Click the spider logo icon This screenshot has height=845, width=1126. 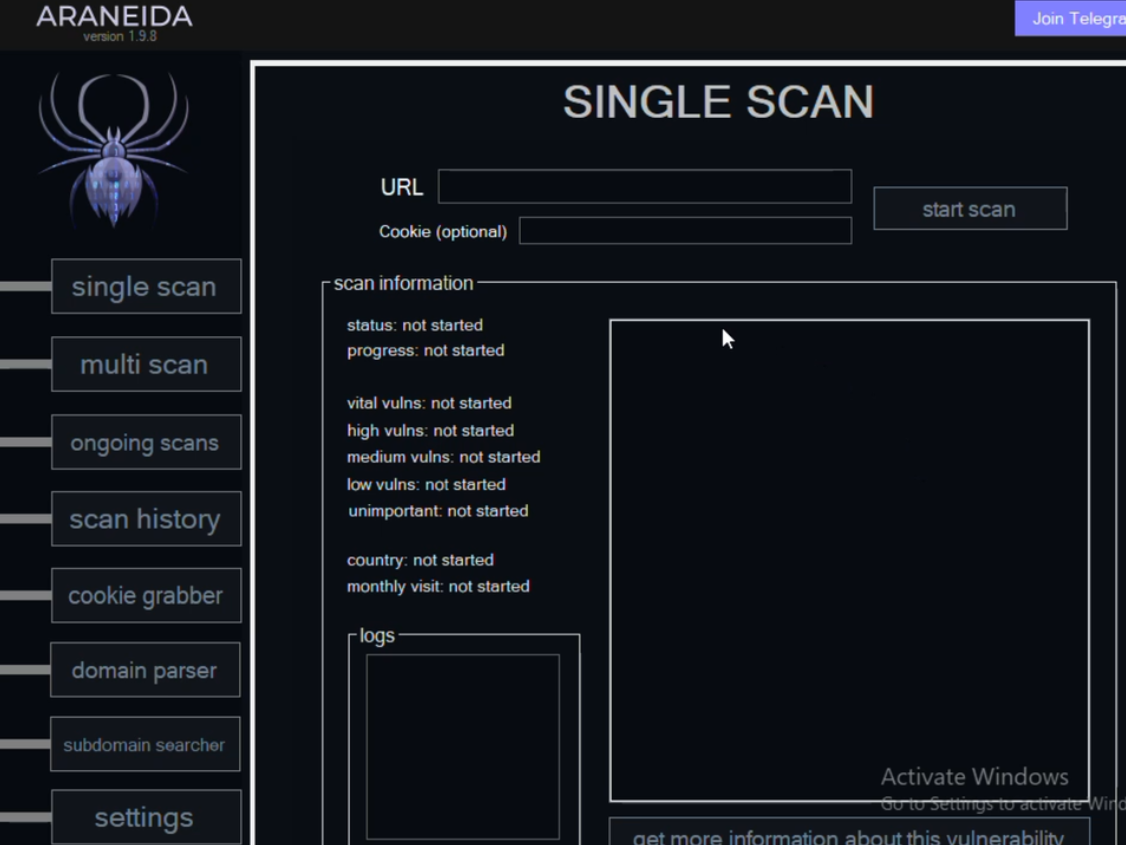click(113, 150)
